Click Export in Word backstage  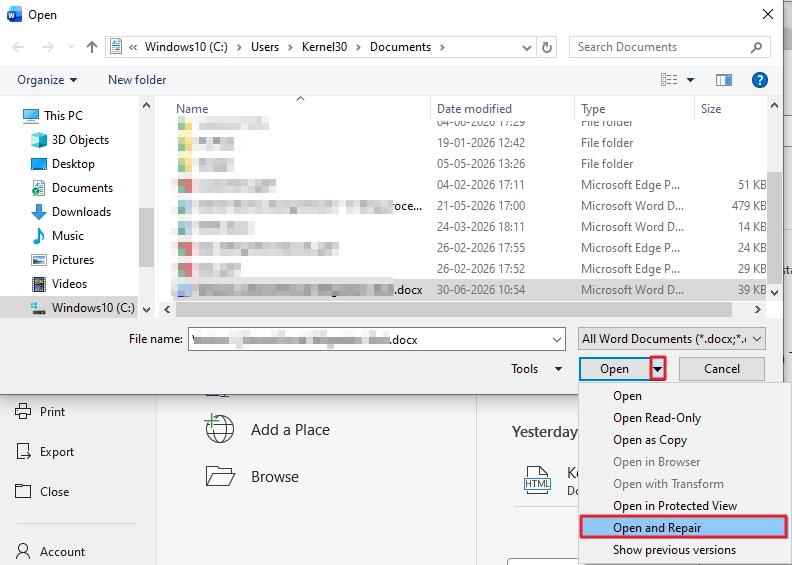pos(45,451)
